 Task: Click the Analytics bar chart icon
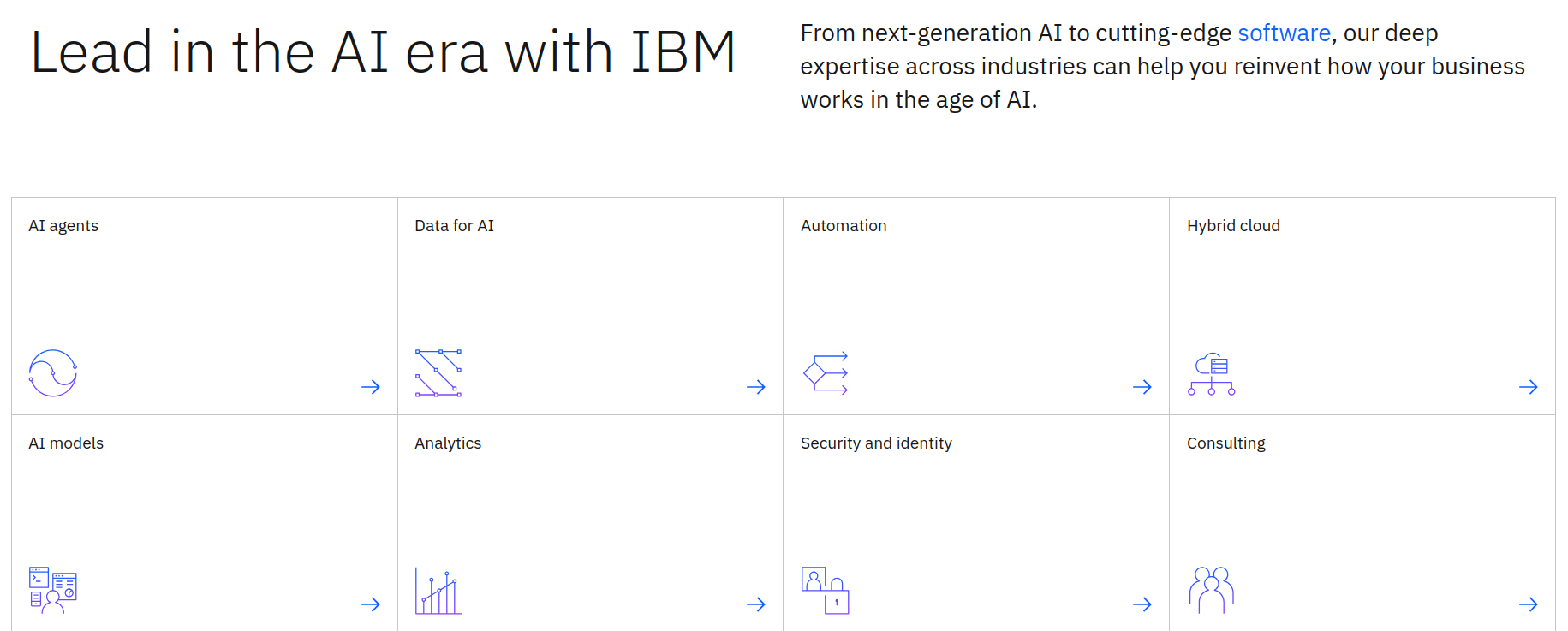tap(438, 591)
